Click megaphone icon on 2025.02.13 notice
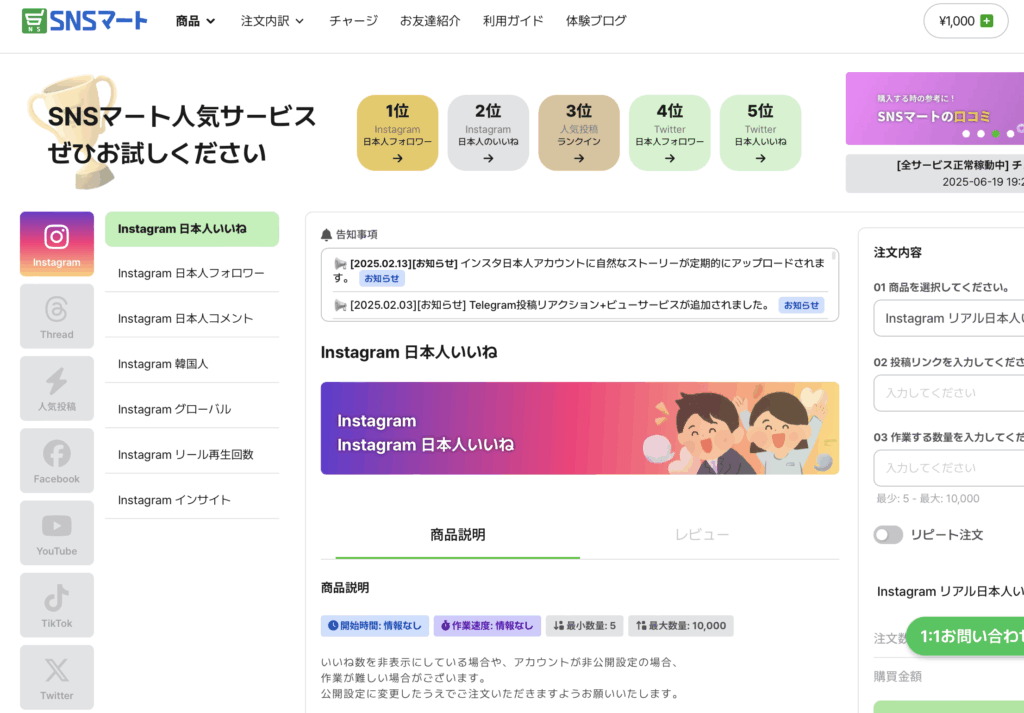Screen dimensions: 1024x713 click(x=340, y=263)
